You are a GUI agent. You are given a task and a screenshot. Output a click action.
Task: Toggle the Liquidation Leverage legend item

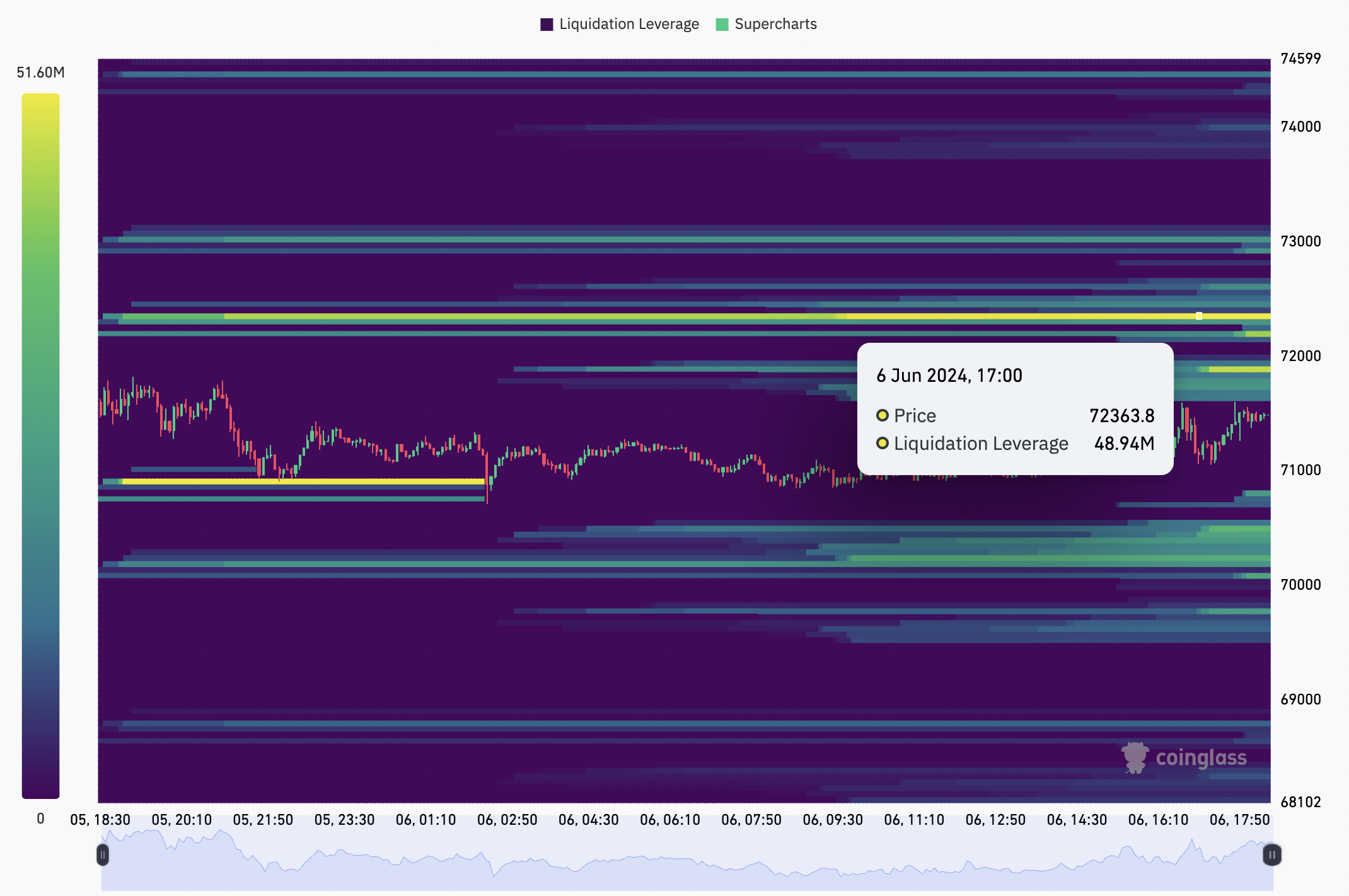coord(628,24)
